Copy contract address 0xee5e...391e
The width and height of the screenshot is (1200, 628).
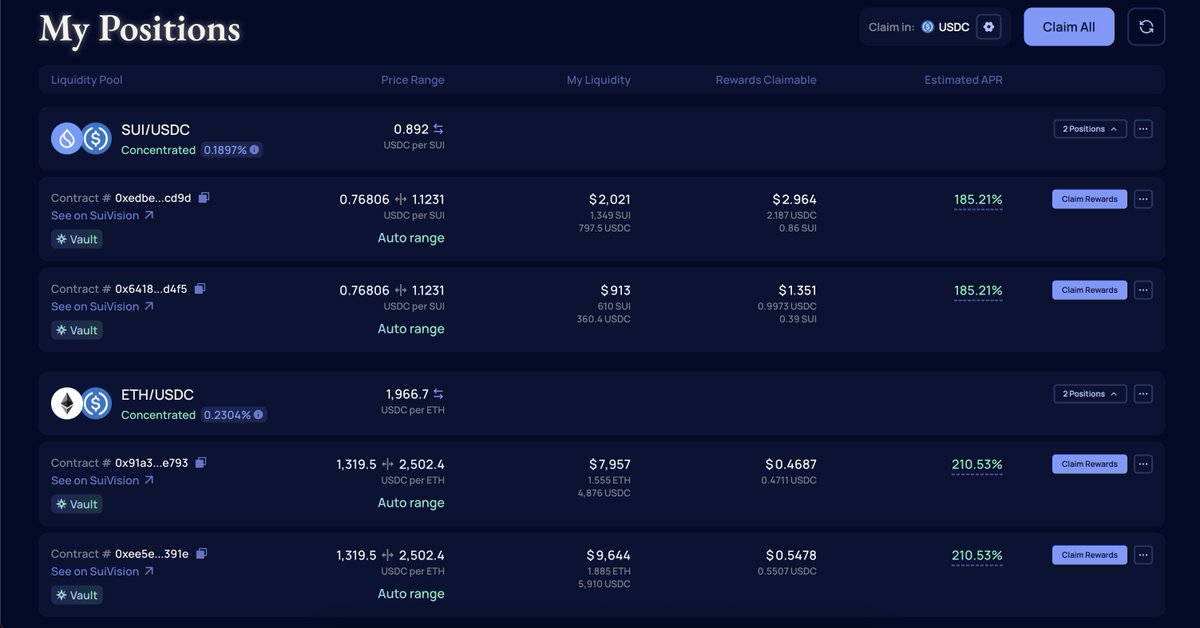pyautogui.click(x=202, y=554)
